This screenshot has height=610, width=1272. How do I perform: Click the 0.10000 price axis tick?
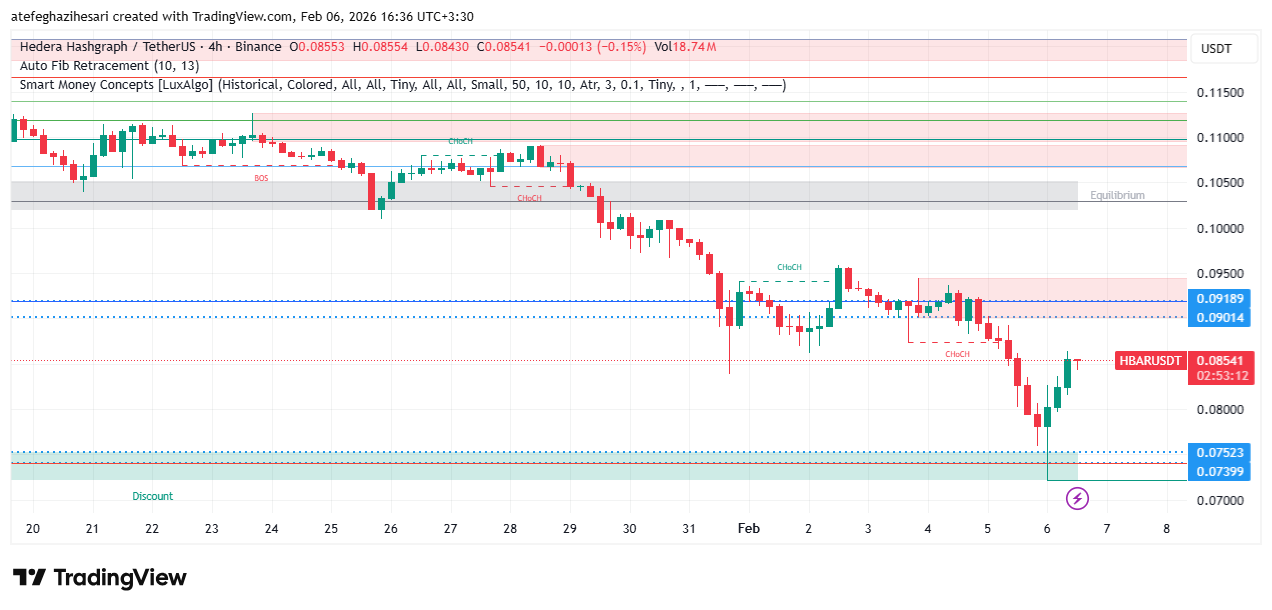pyautogui.click(x=1220, y=228)
